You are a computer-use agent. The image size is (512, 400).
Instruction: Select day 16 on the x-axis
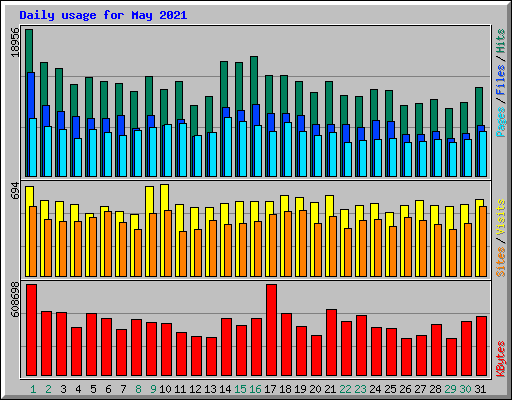[255, 389]
